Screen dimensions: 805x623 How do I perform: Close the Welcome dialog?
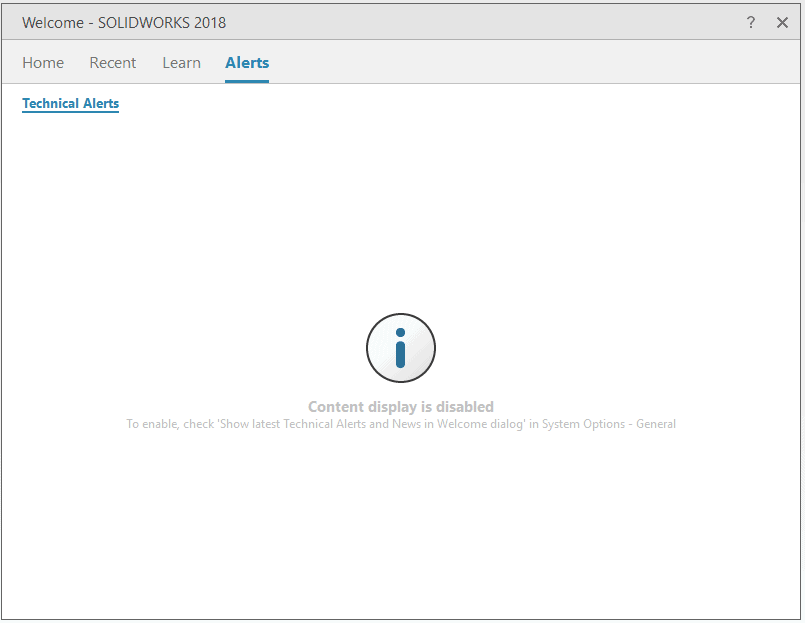click(782, 22)
